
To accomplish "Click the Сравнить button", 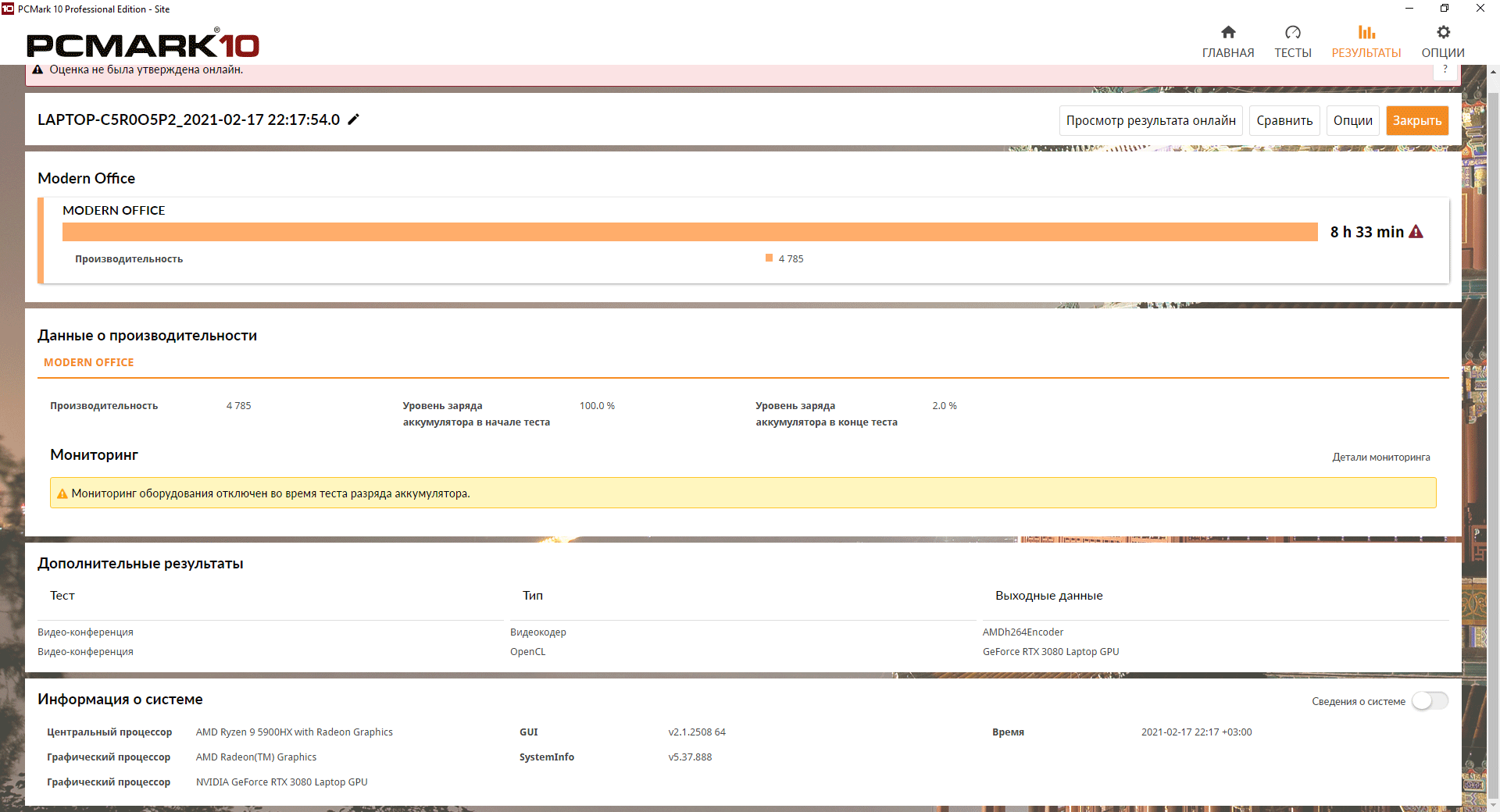I will [x=1284, y=120].
